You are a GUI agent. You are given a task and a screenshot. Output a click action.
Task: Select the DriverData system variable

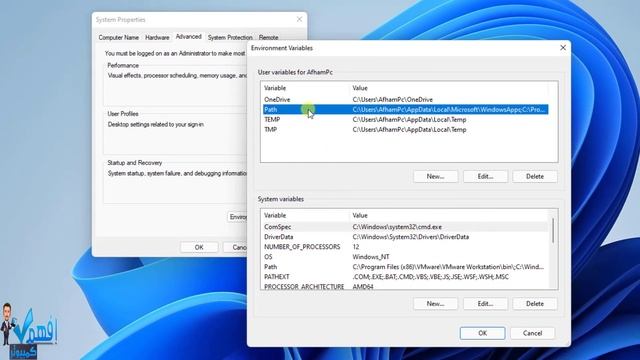pyautogui.click(x=405, y=237)
